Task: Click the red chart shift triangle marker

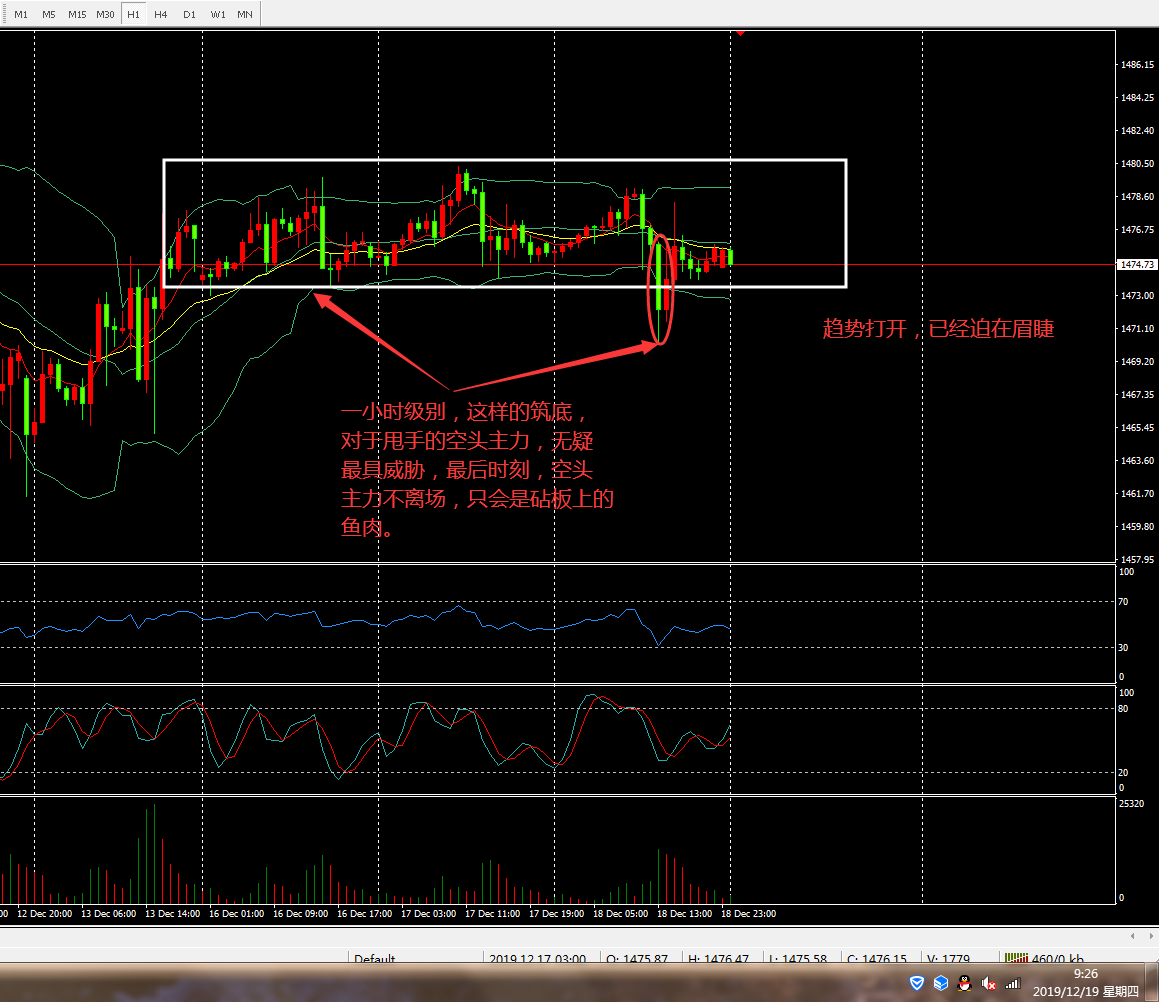Action: point(740,32)
